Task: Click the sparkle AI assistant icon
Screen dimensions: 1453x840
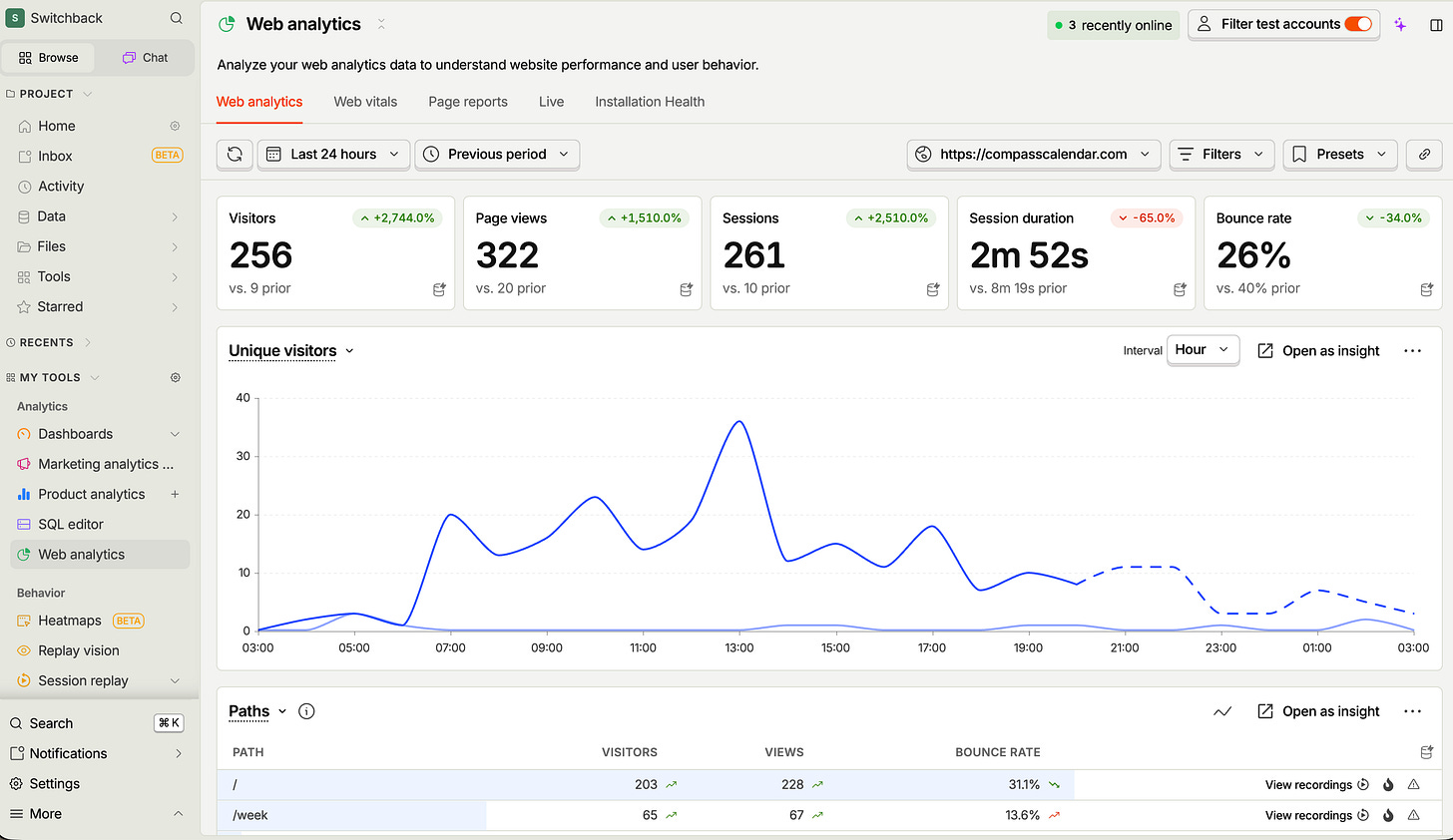Action: 1400,25
